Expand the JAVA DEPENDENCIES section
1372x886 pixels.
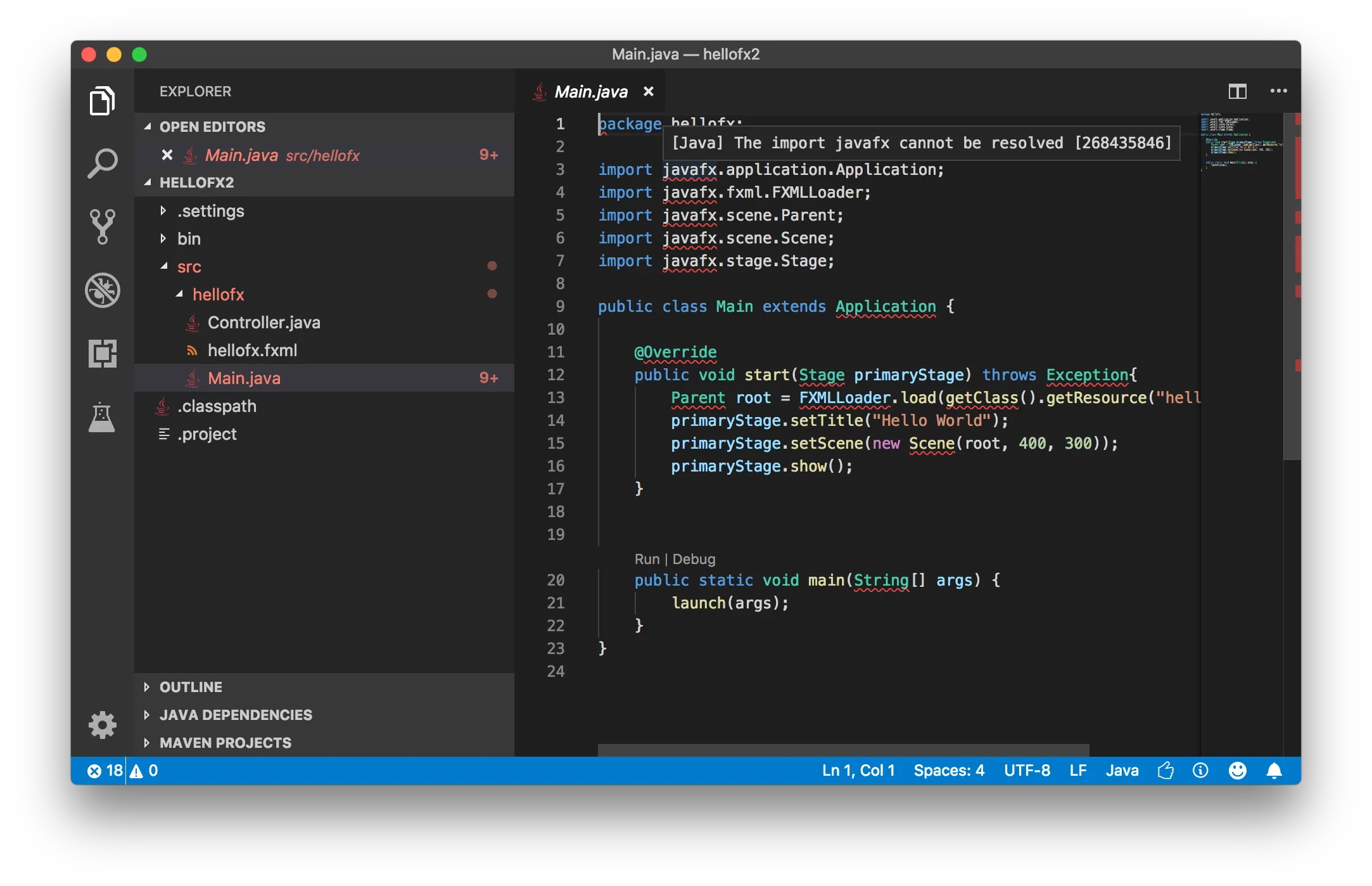236,715
